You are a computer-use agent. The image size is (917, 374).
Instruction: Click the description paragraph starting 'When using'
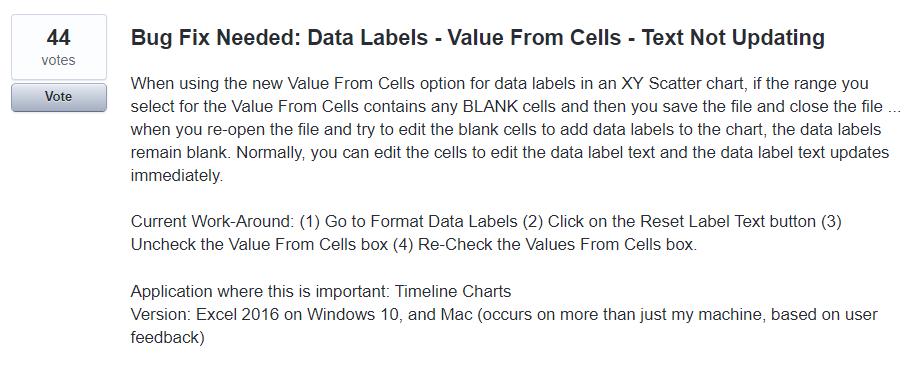click(x=515, y=130)
